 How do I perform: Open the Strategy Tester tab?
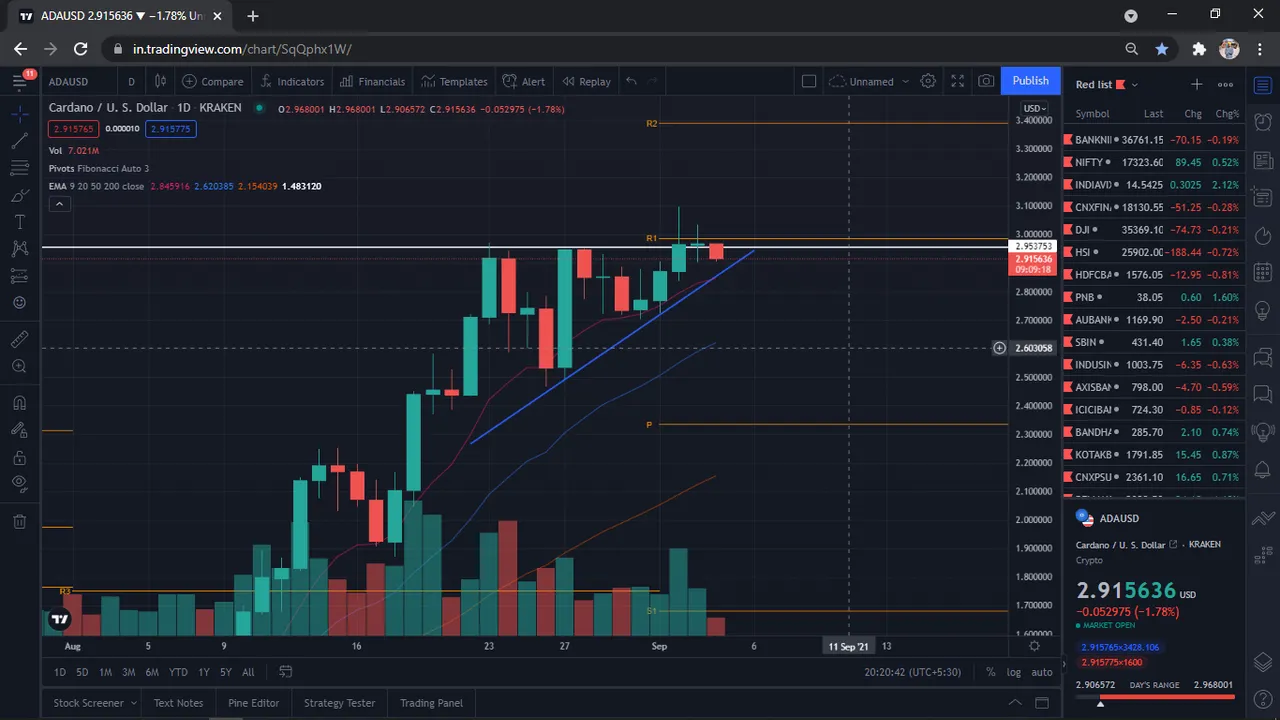click(339, 703)
